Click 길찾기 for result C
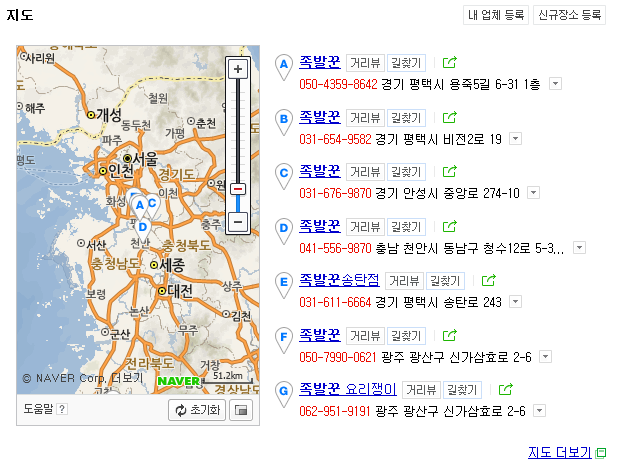 (406, 172)
